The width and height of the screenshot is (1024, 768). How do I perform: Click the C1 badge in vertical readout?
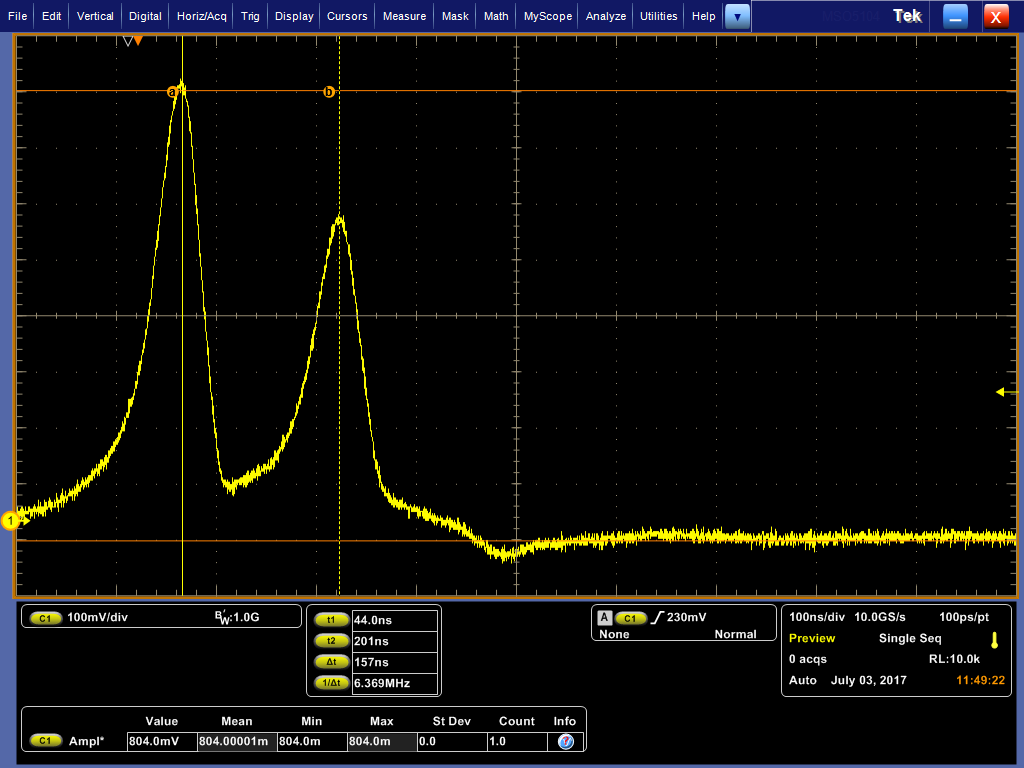(x=45, y=618)
